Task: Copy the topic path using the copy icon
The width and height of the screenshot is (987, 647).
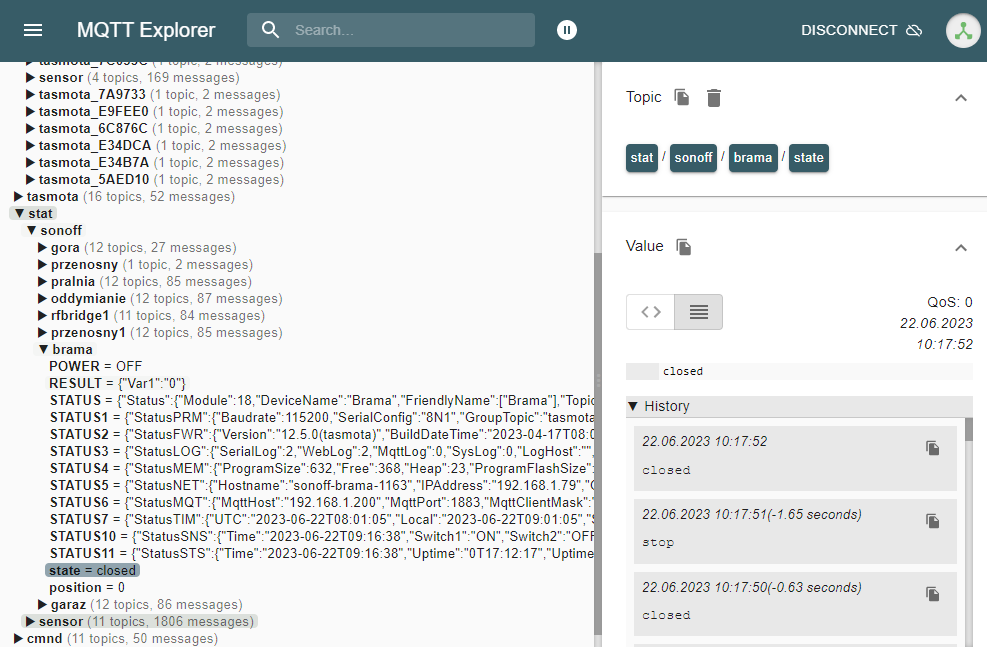Action: click(682, 97)
